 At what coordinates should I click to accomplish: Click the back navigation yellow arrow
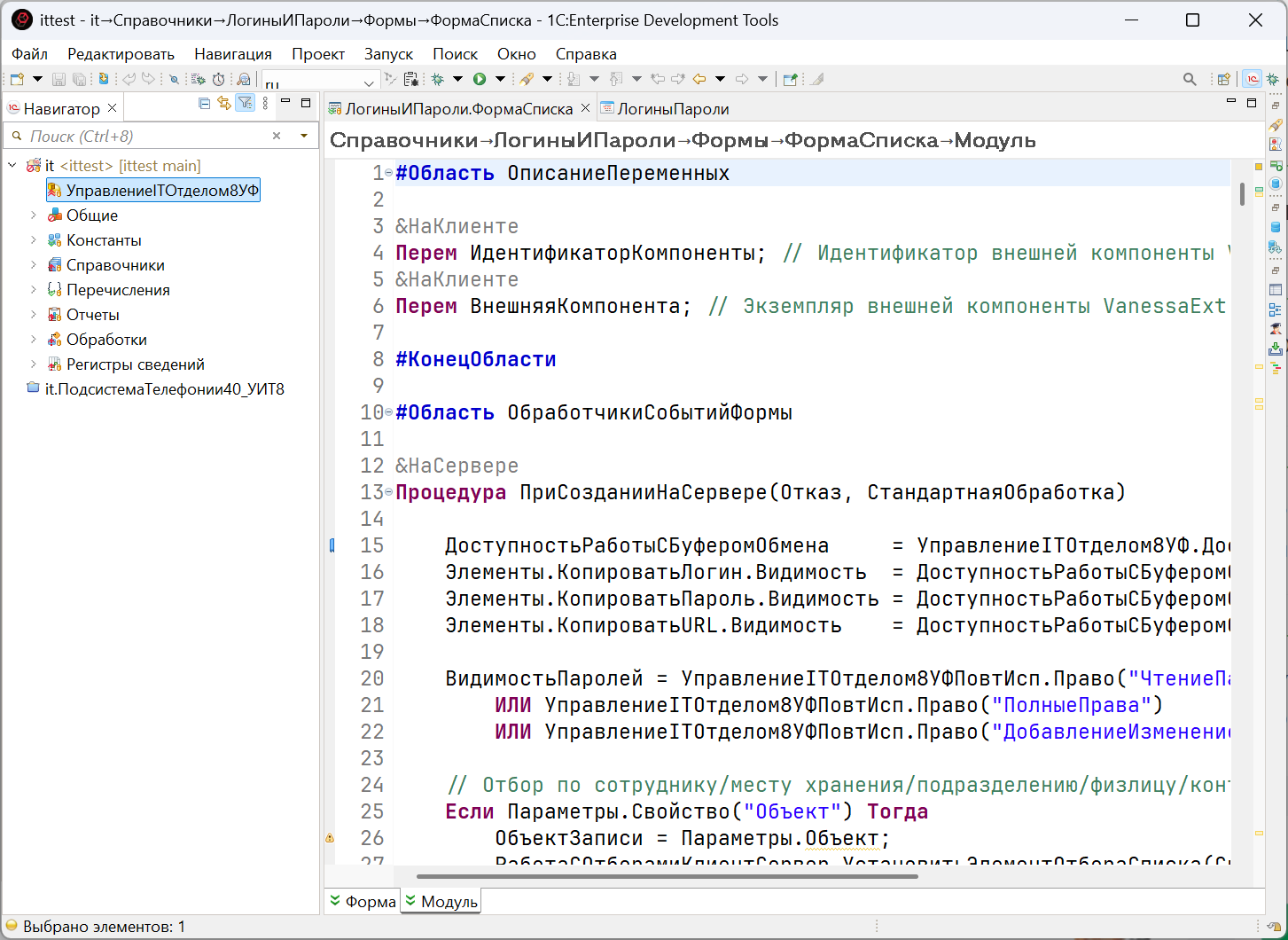(699, 79)
